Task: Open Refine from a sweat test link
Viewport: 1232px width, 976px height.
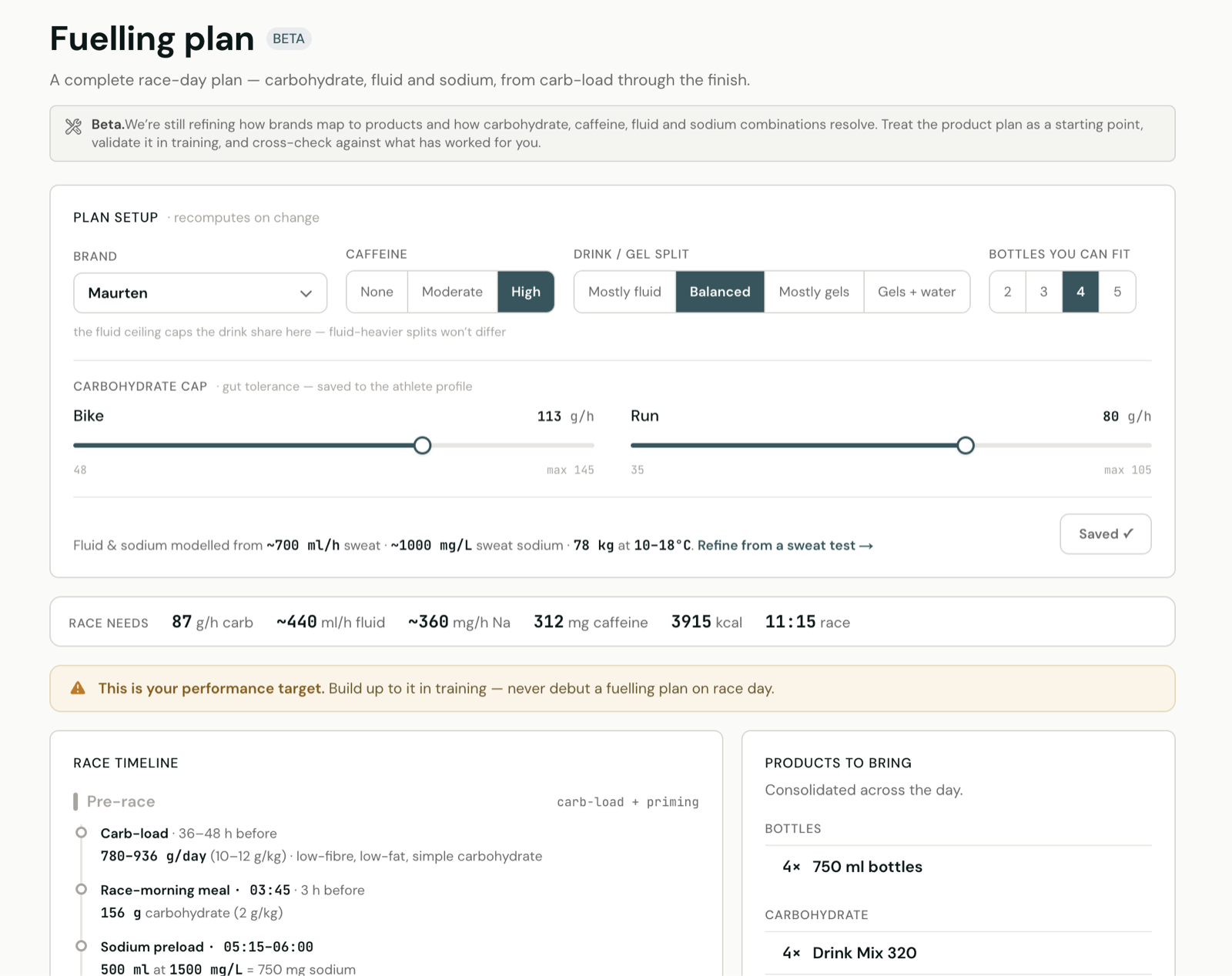Action: click(785, 545)
